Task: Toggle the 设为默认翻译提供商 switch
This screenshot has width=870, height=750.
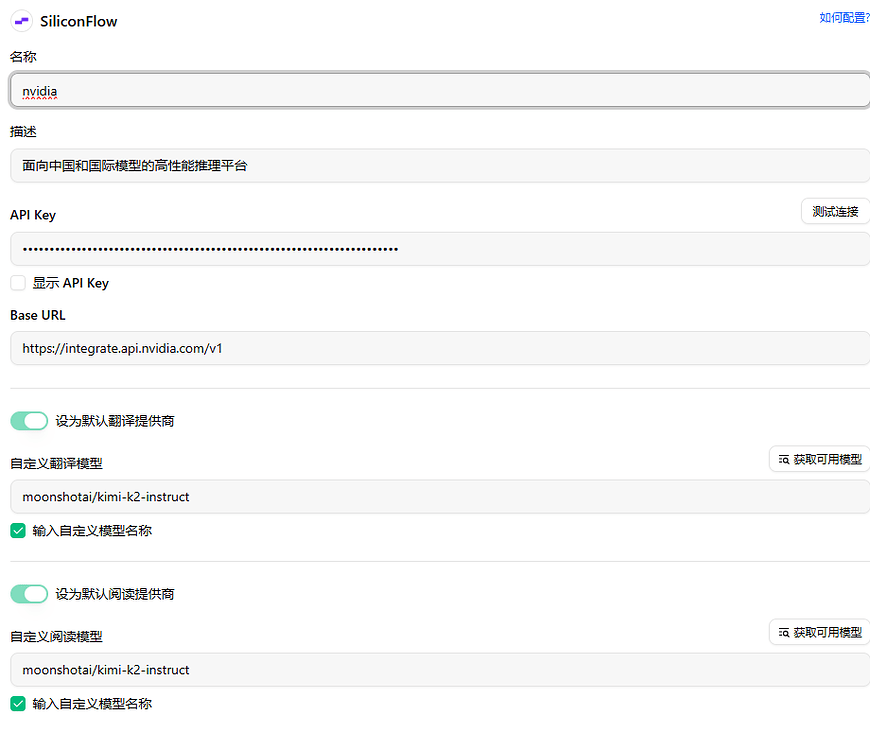Action: click(29, 421)
